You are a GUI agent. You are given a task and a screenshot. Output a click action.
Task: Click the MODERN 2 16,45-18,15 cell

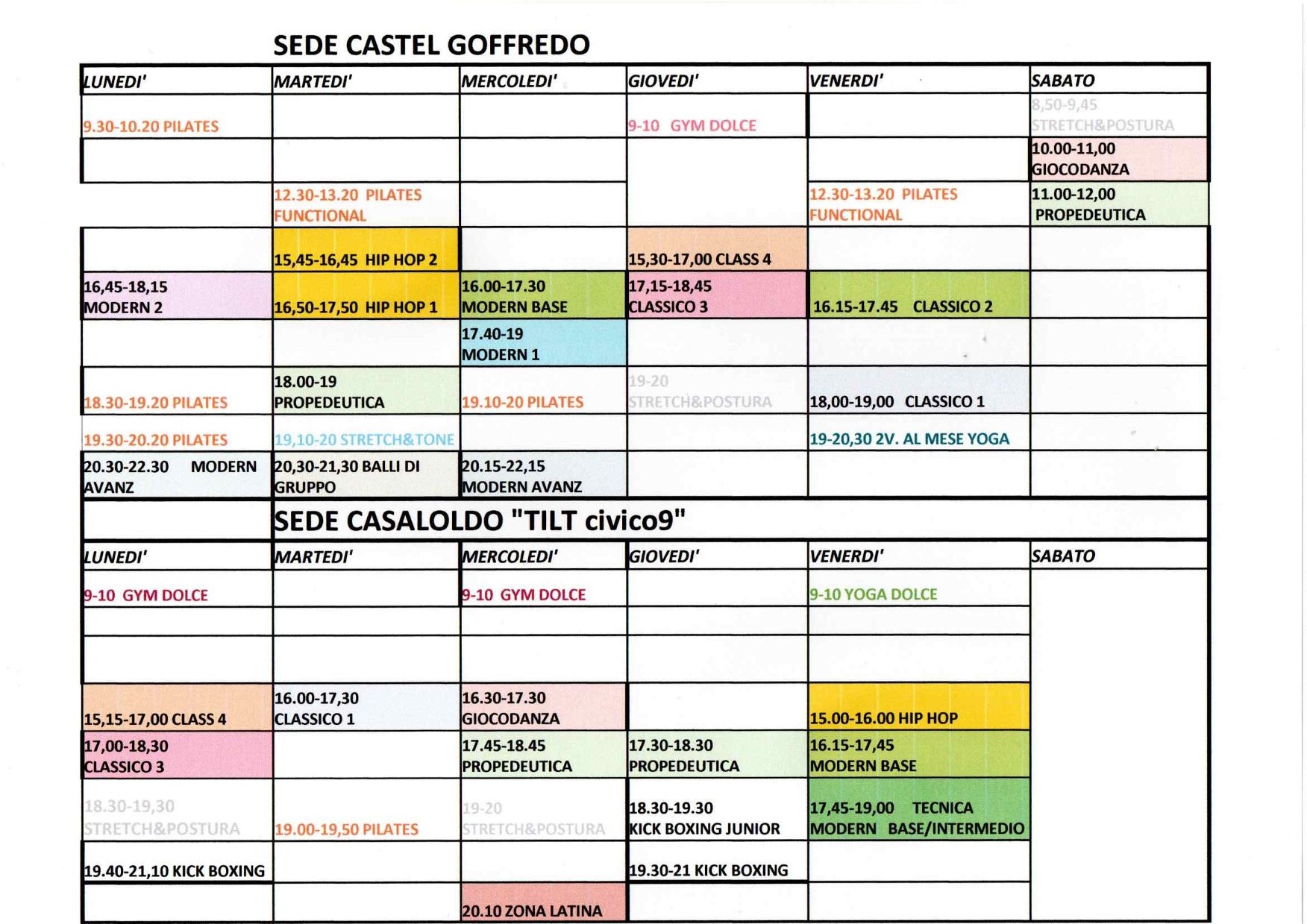tap(177, 296)
